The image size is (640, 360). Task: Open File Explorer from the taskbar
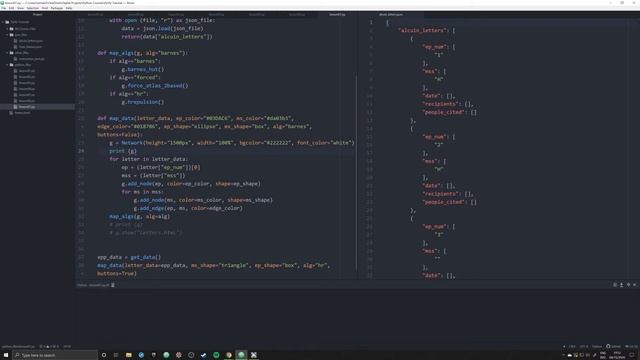coord(129,355)
